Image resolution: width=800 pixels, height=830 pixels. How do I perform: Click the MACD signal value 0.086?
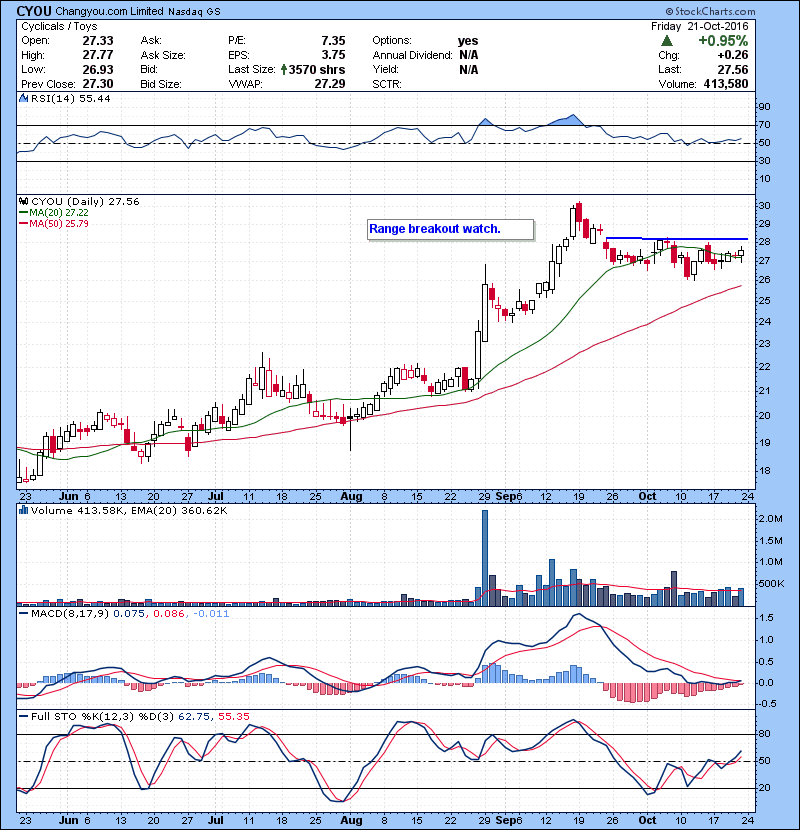[x=169, y=614]
